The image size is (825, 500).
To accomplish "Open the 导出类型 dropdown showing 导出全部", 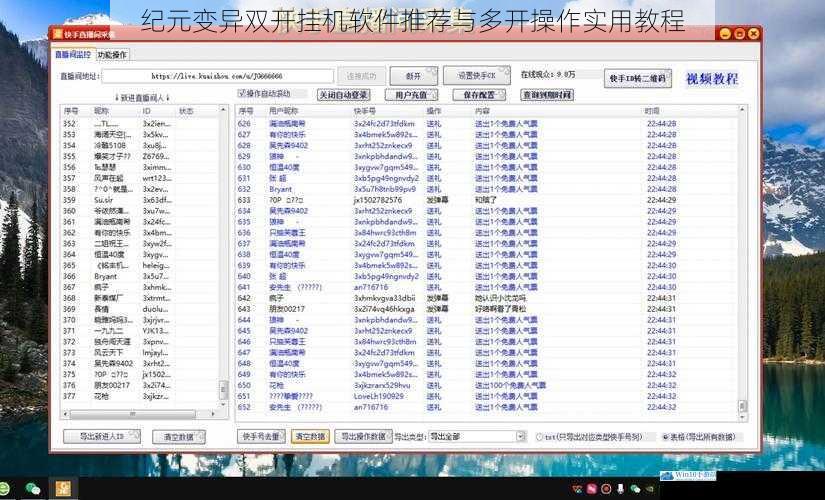I will [x=477, y=436].
